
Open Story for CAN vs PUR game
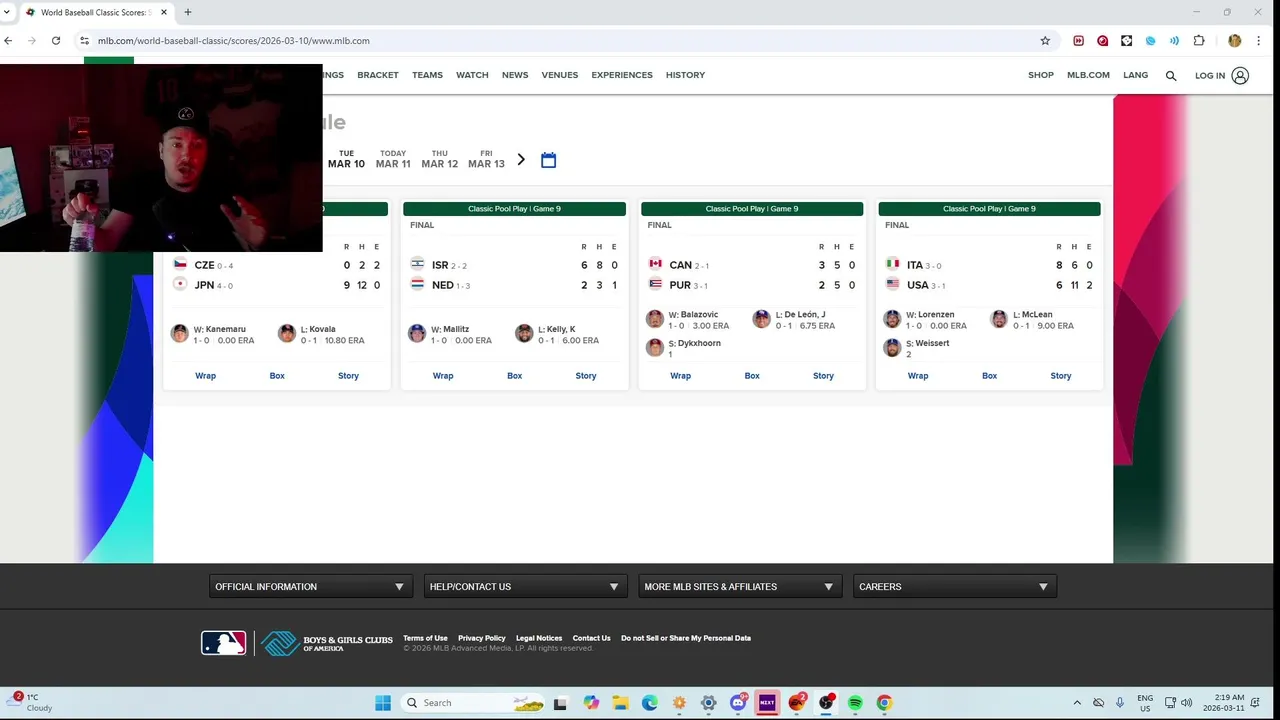pos(823,376)
